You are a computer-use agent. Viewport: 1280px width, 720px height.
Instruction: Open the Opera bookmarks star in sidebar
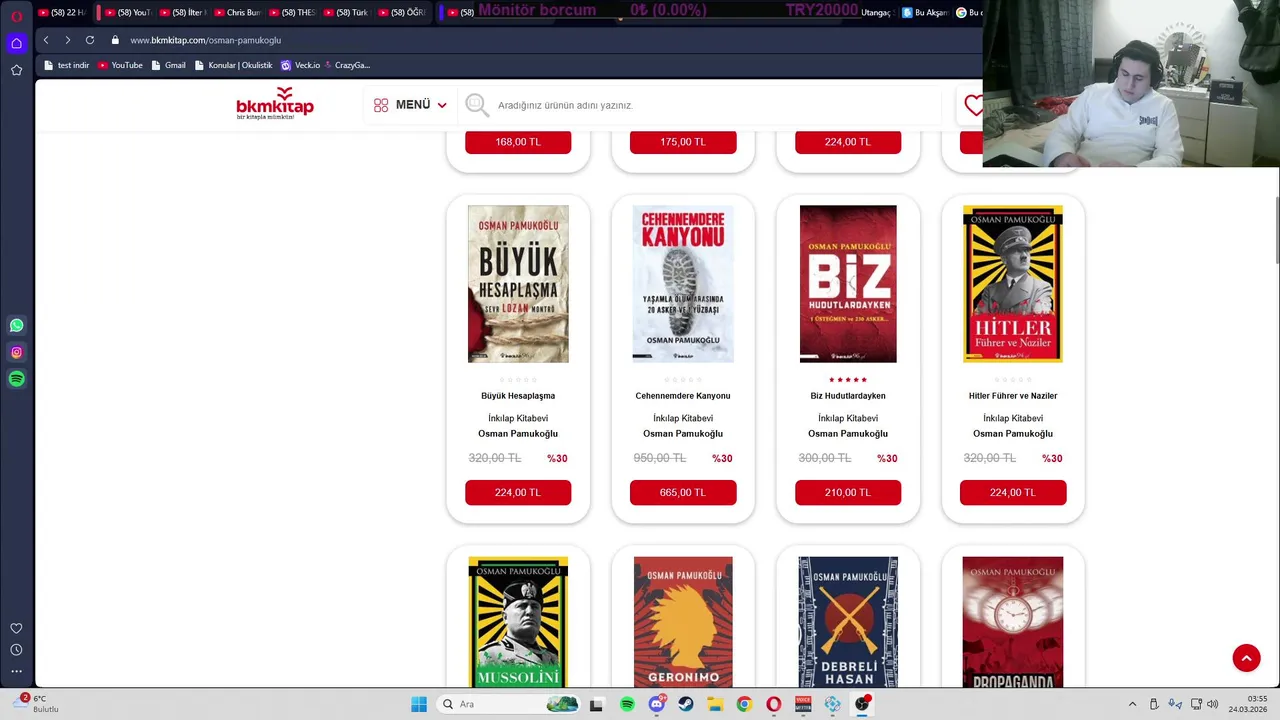coord(16,70)
